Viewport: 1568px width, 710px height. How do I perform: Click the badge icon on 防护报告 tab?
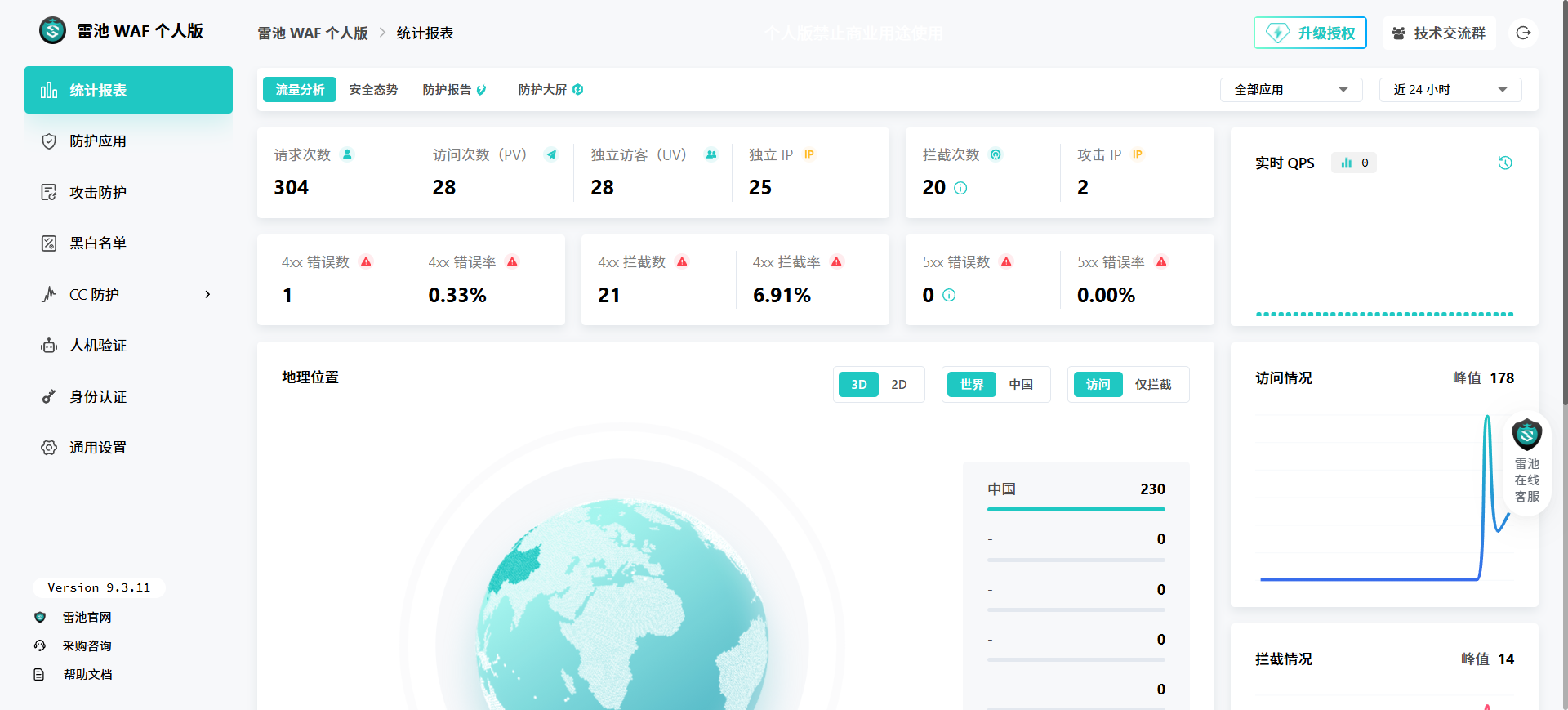(x=482, y=90)
